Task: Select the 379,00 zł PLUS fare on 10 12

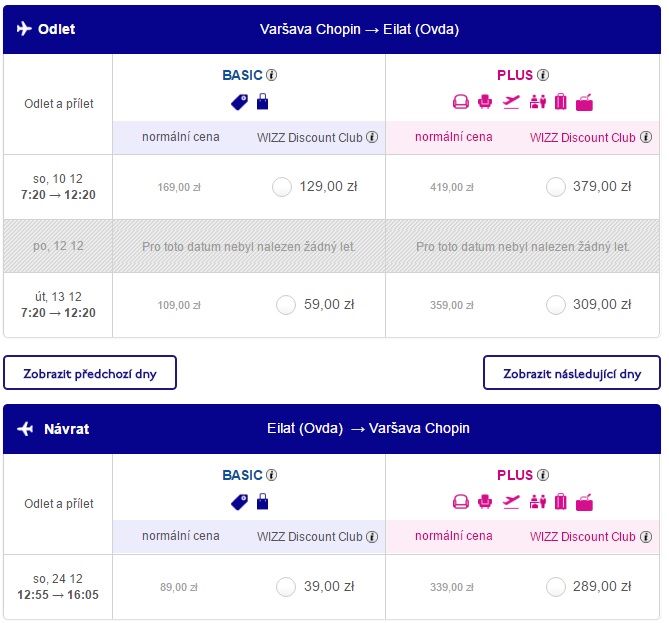Action: click(x=556, y=187)
